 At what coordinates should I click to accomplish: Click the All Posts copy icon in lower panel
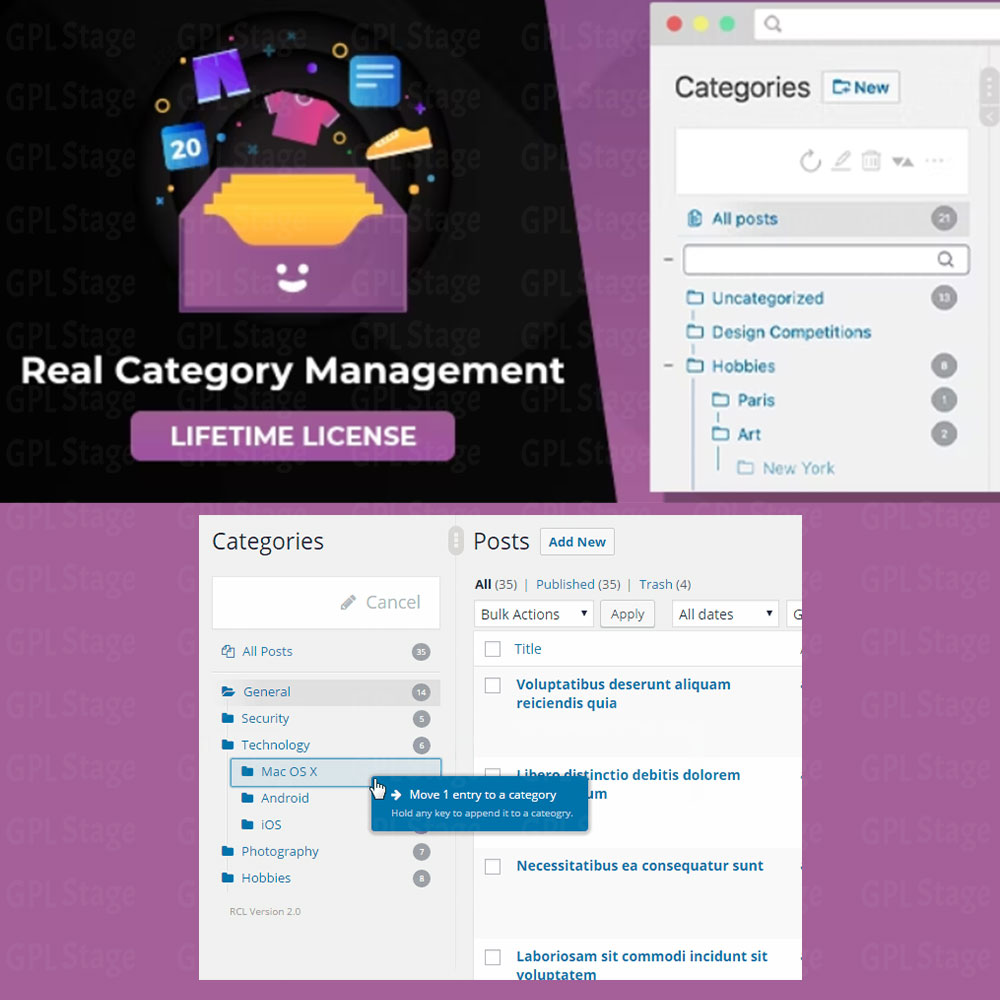(228, 651)
